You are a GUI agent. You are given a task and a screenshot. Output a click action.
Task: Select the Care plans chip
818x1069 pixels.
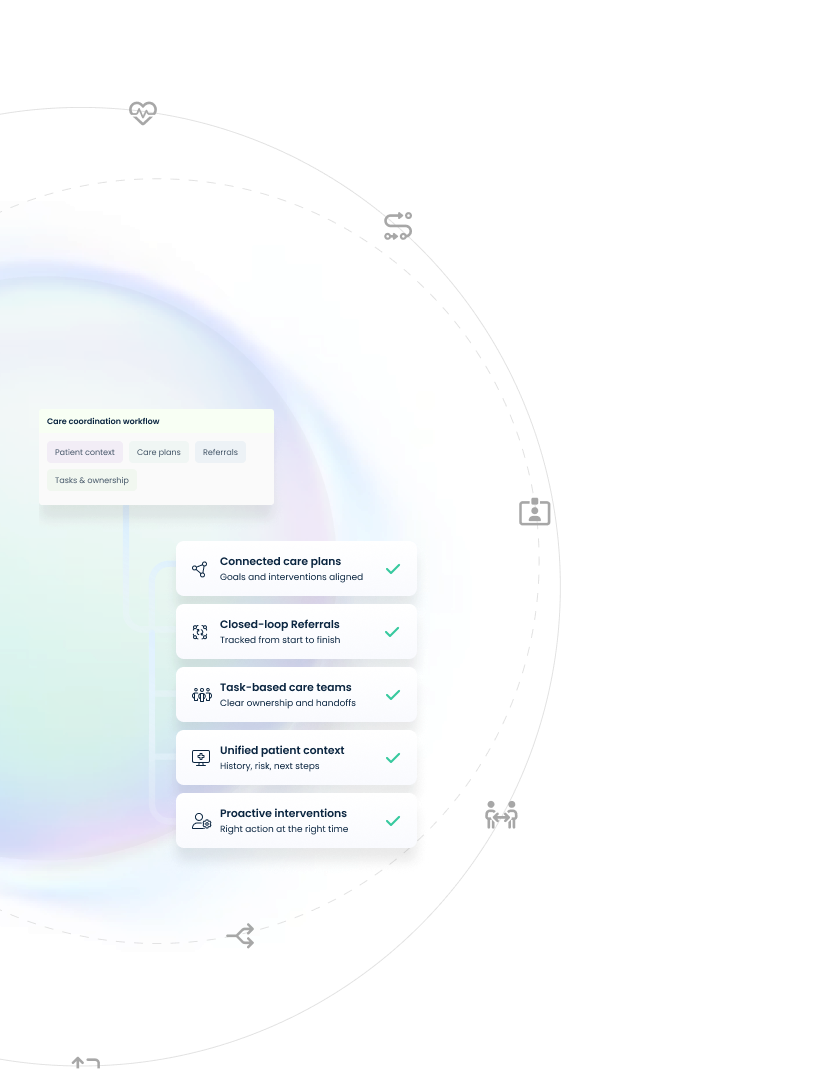tap(158, 452)
